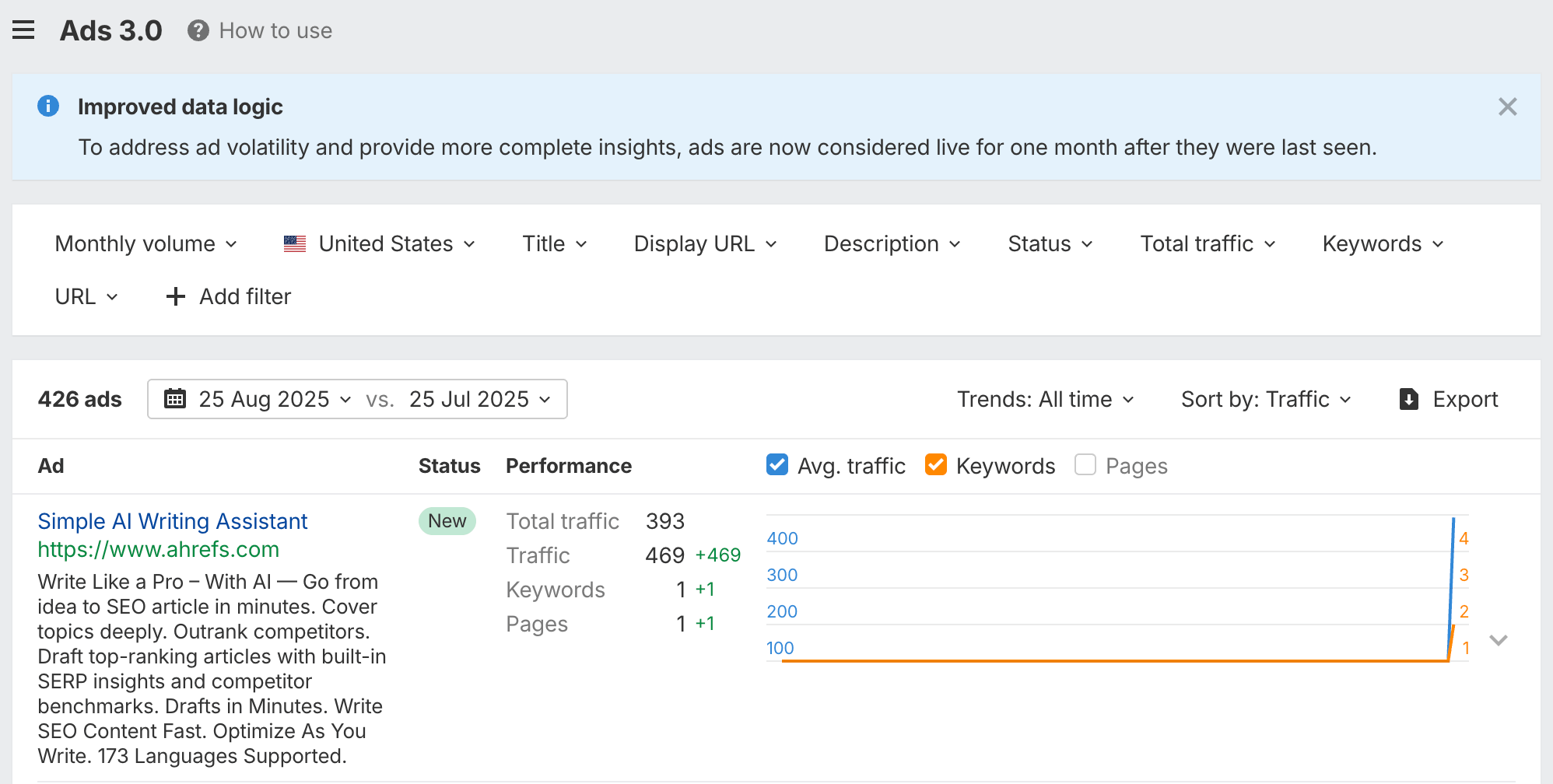The width and height of the screenshot is (1553, 784).
Task: Open the Display URL filter
Action: (705, 243)
